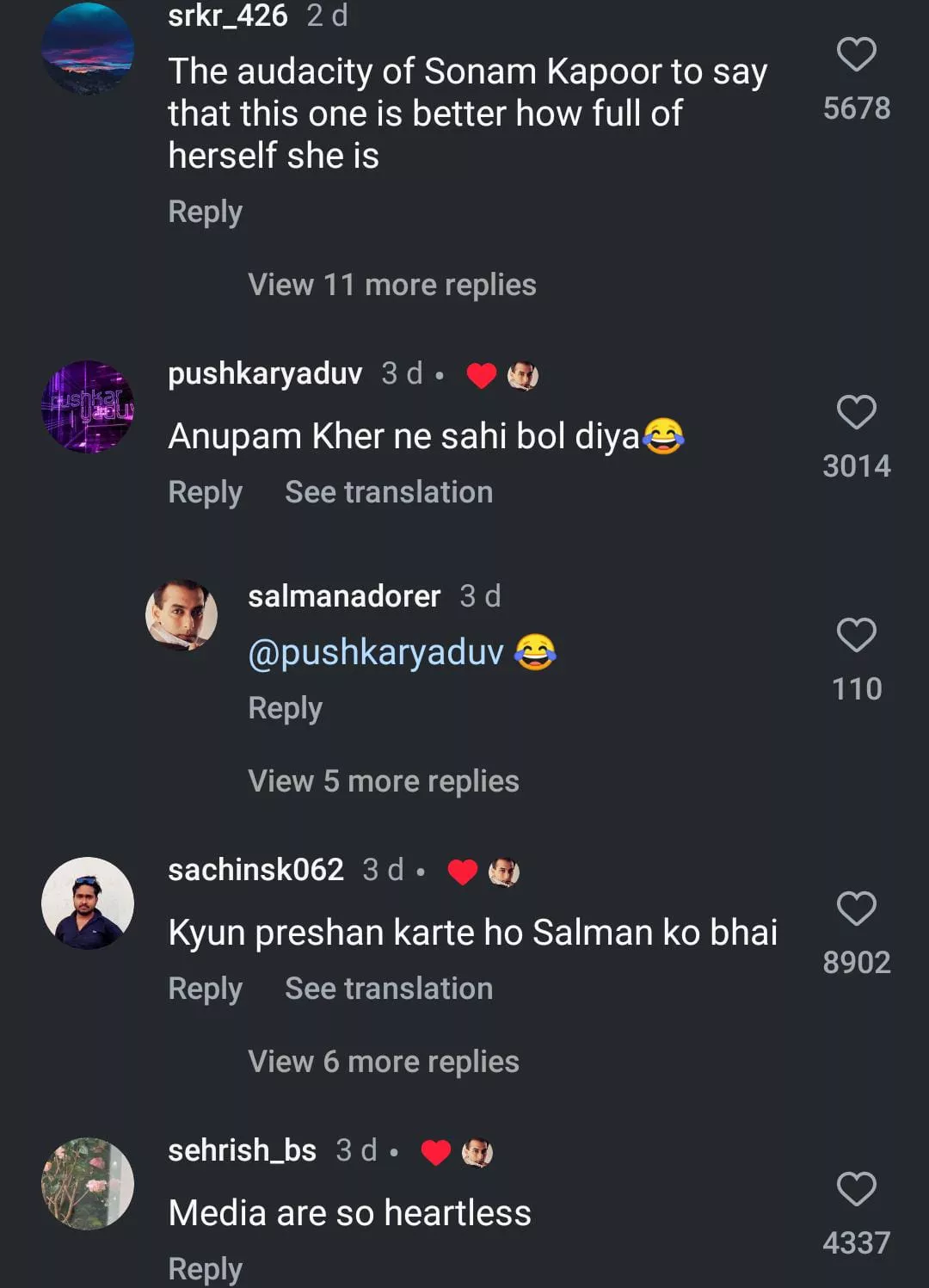
Task: Like srkr_426's comment with the heart
Action: [x=856, y=55]
